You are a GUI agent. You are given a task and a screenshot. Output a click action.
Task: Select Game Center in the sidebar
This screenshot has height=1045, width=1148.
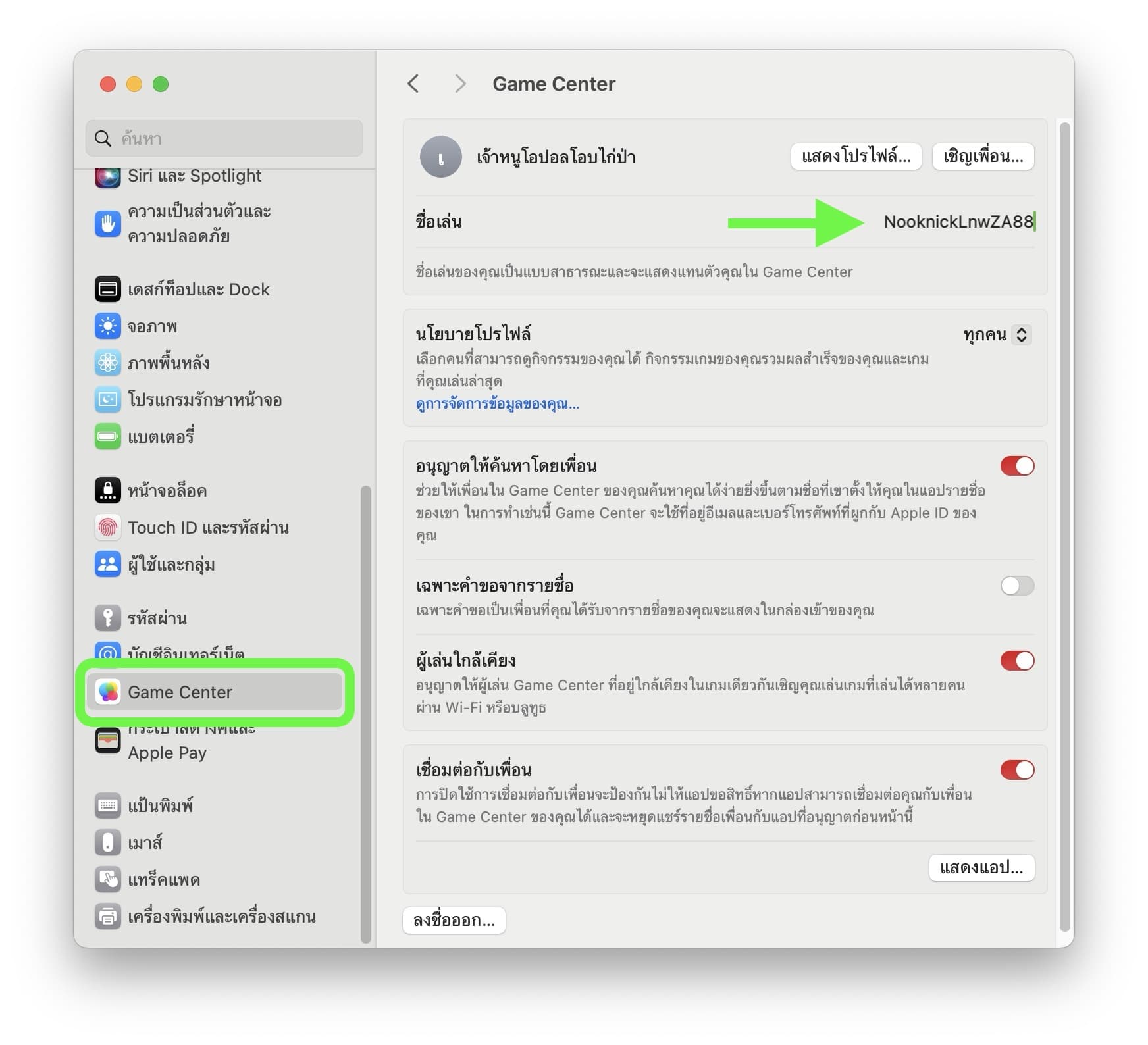tap(215, 692)
